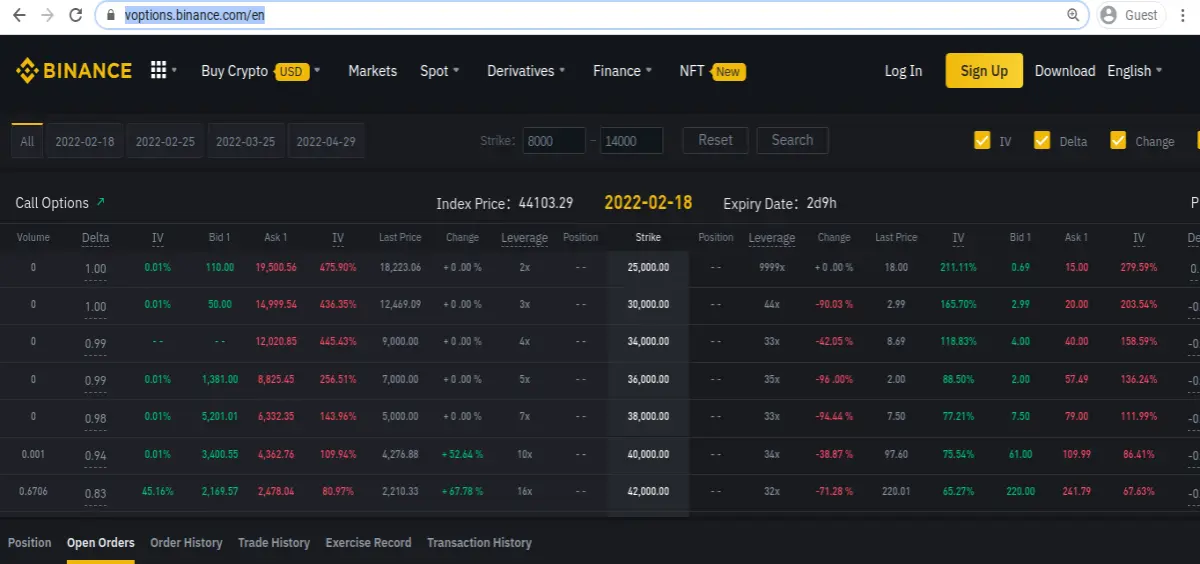Viewport: 1200px width, 564px height.
Task: Click put bid price 220.00
Action: (x=1020, y=491)
